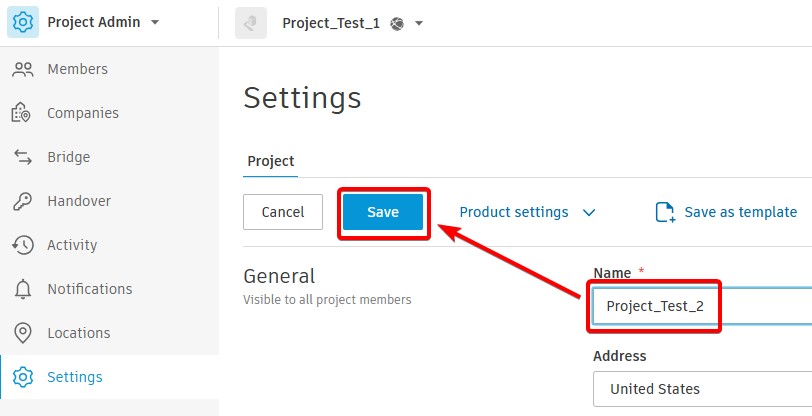
Task: Click the Settings gear icon in sidebar
Action: (23, 377)
